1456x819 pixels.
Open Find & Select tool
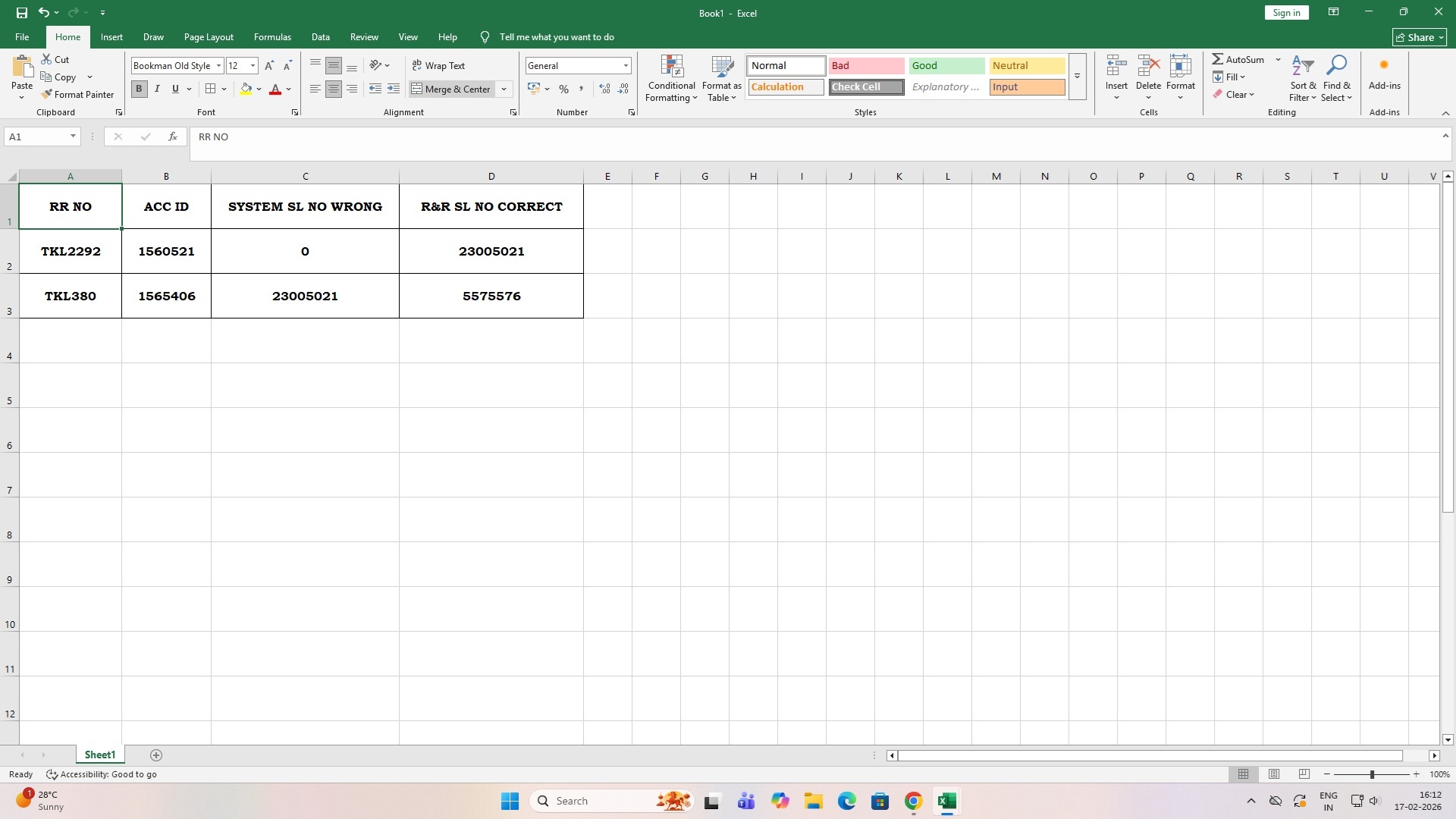1336,78
